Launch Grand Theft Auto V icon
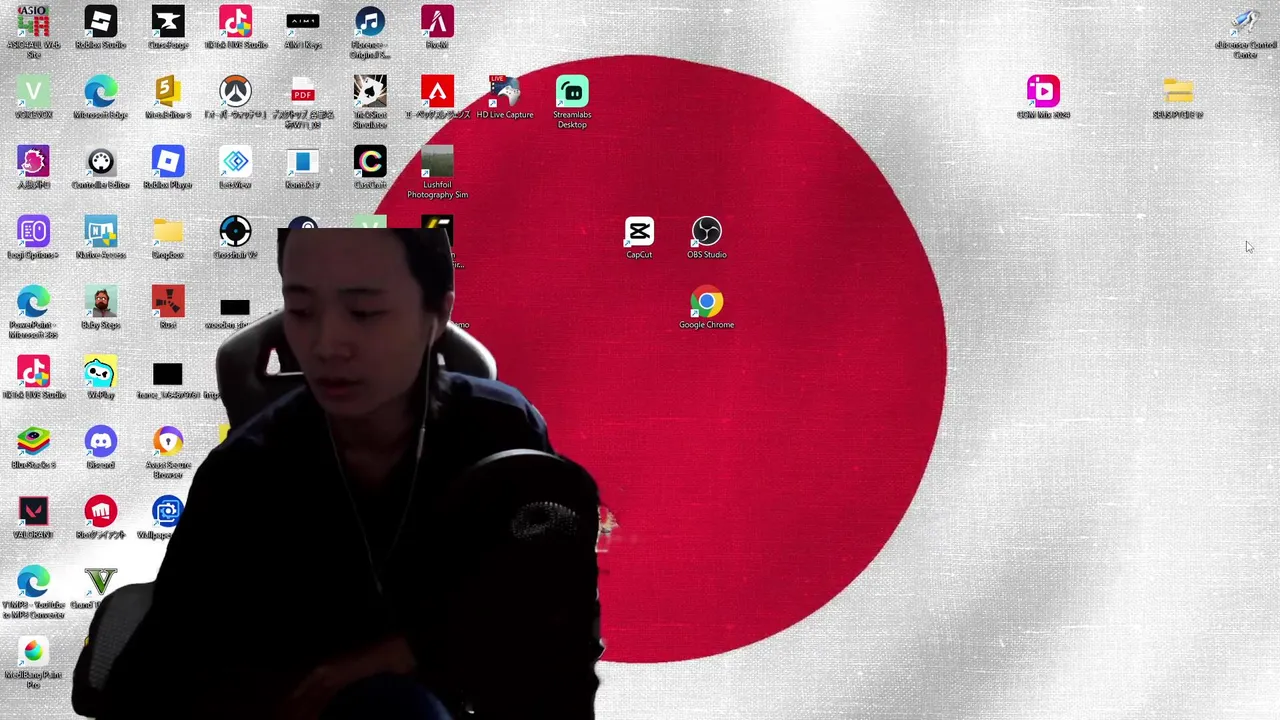 click(x=100, y=588)
